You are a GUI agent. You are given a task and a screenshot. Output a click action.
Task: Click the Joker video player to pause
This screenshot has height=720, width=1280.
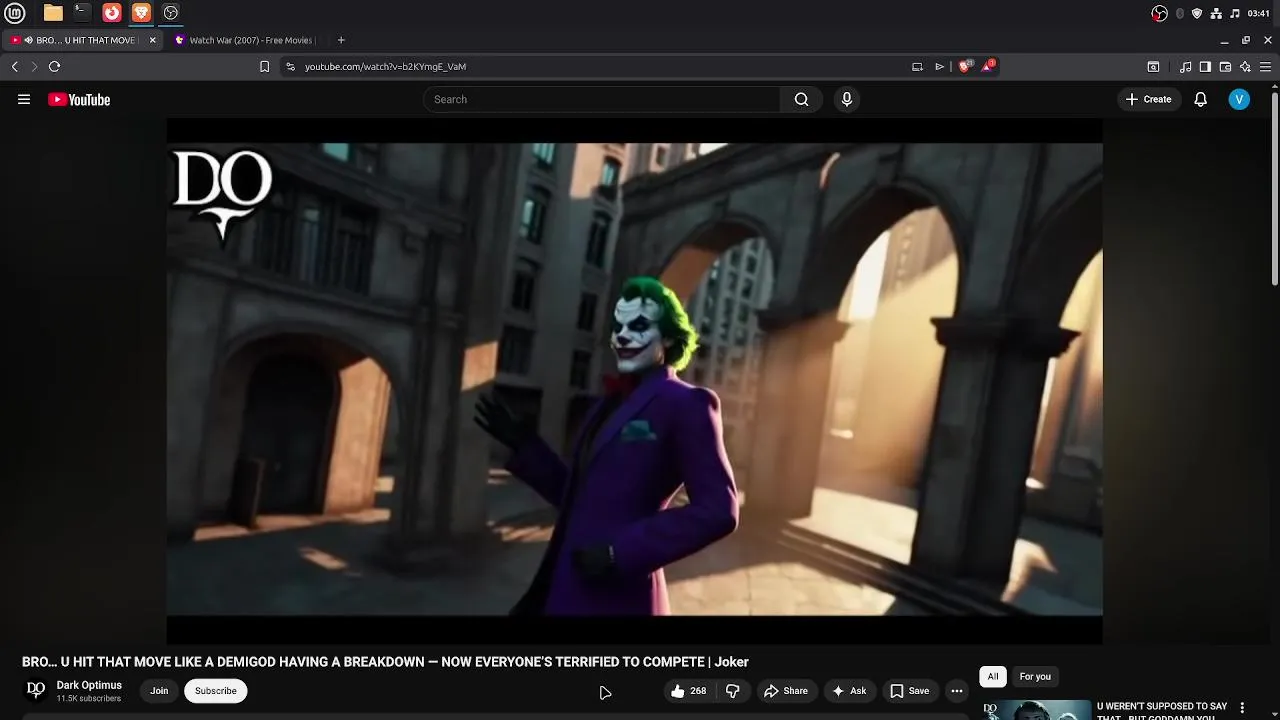[x=634, y=380]
